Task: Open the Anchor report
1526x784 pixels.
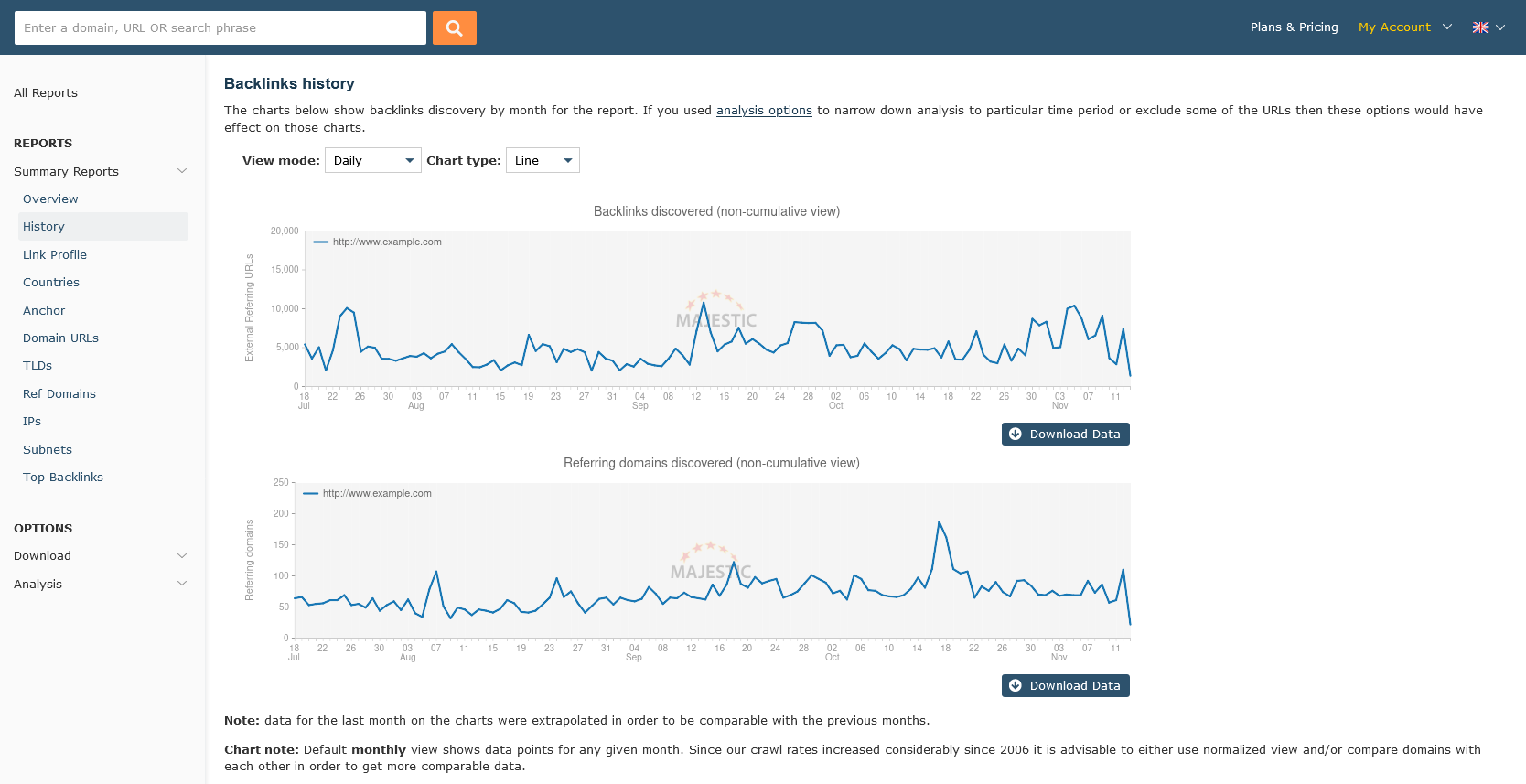Action: pyautogui.click(x=44, y=311)
